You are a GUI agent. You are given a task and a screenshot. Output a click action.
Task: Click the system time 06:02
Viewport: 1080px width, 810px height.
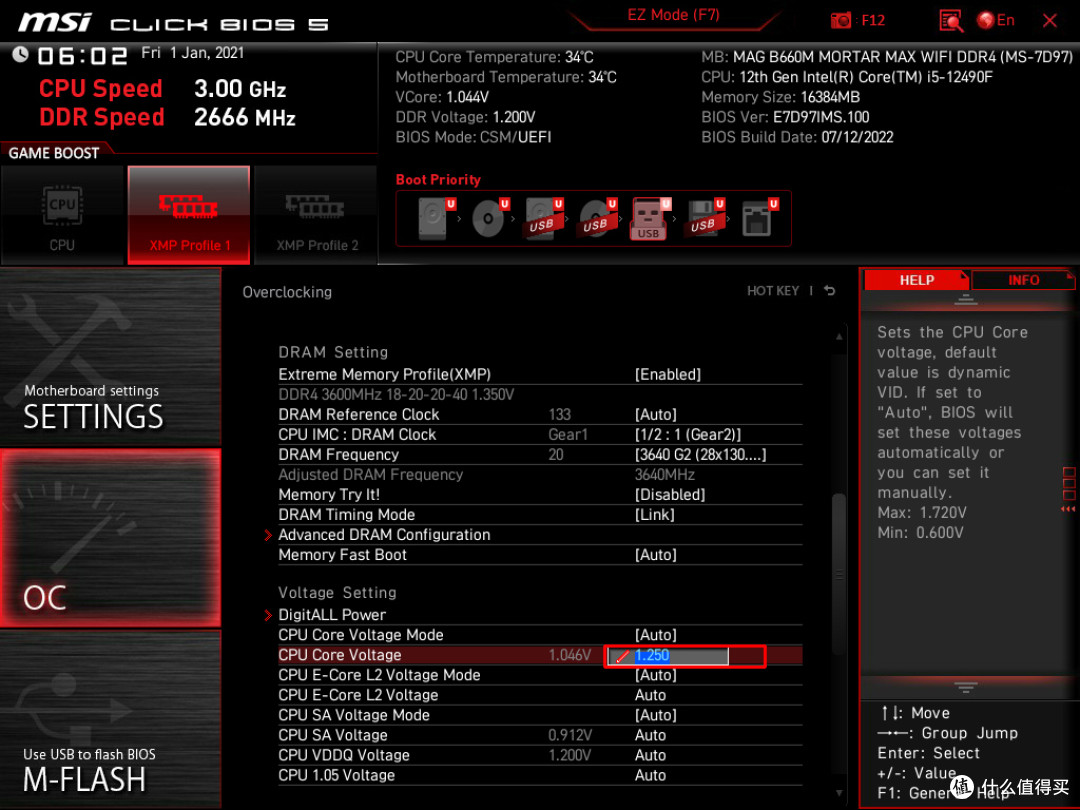tap(82, 56)
